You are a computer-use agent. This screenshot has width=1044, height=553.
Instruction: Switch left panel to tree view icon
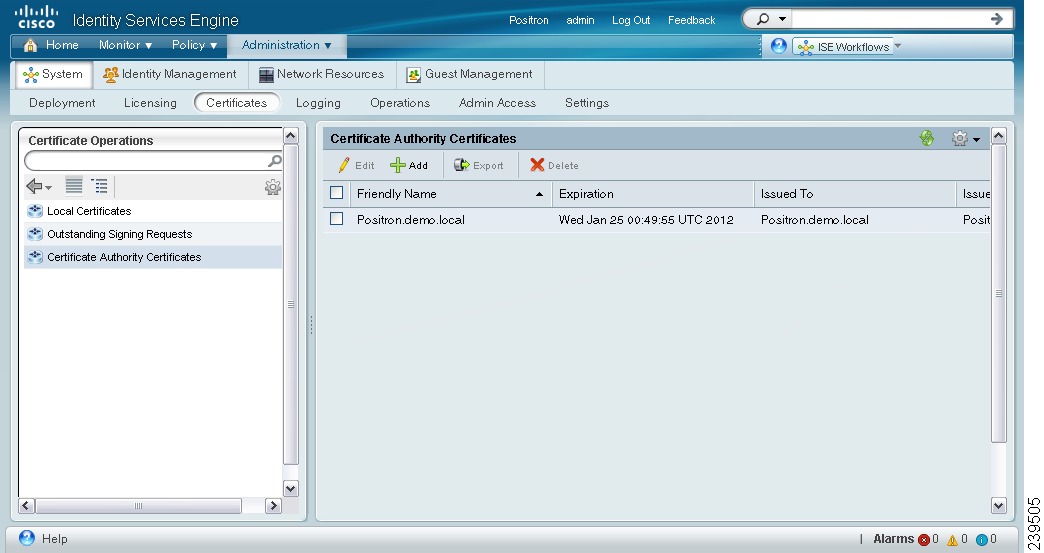99,186
